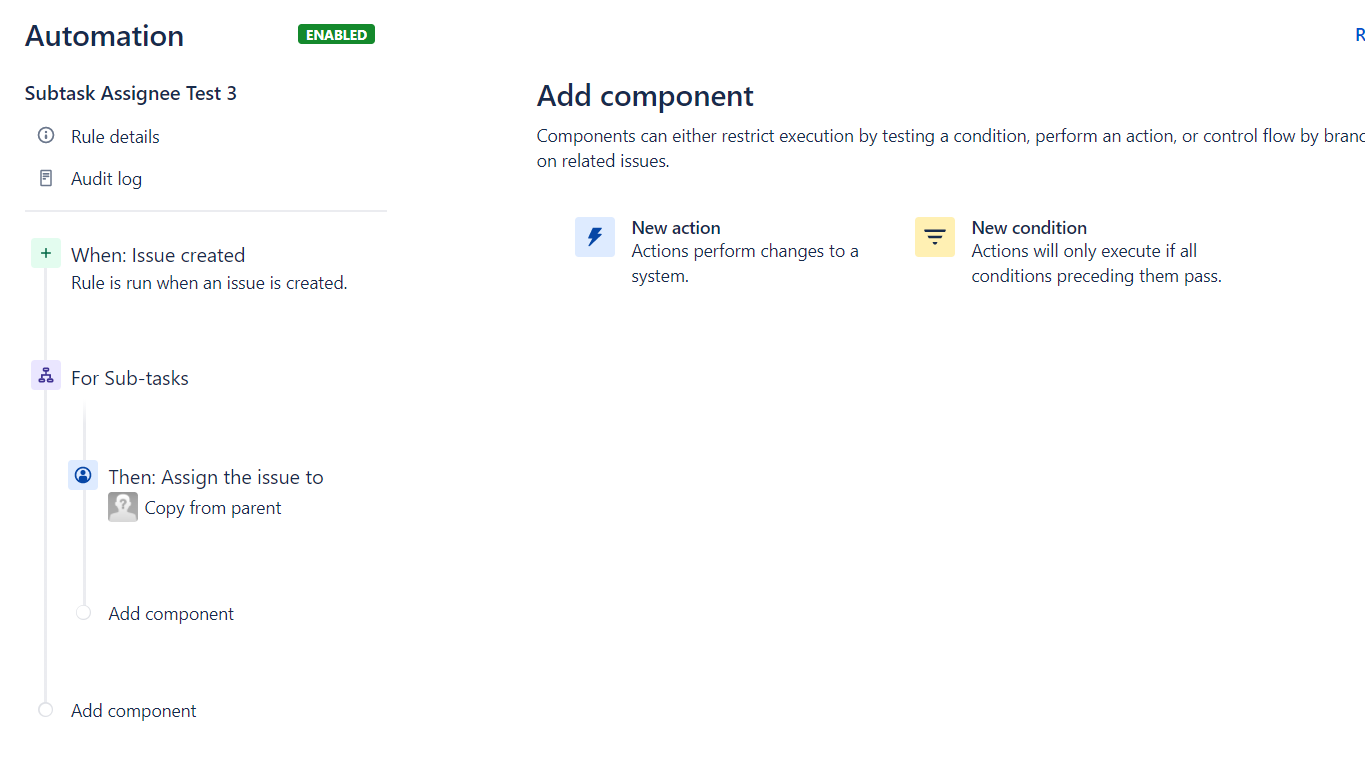This screenshot has height=771, width=1365.
Task: Select the For Sub-tasks branch
Action: (x=130, y=378)
